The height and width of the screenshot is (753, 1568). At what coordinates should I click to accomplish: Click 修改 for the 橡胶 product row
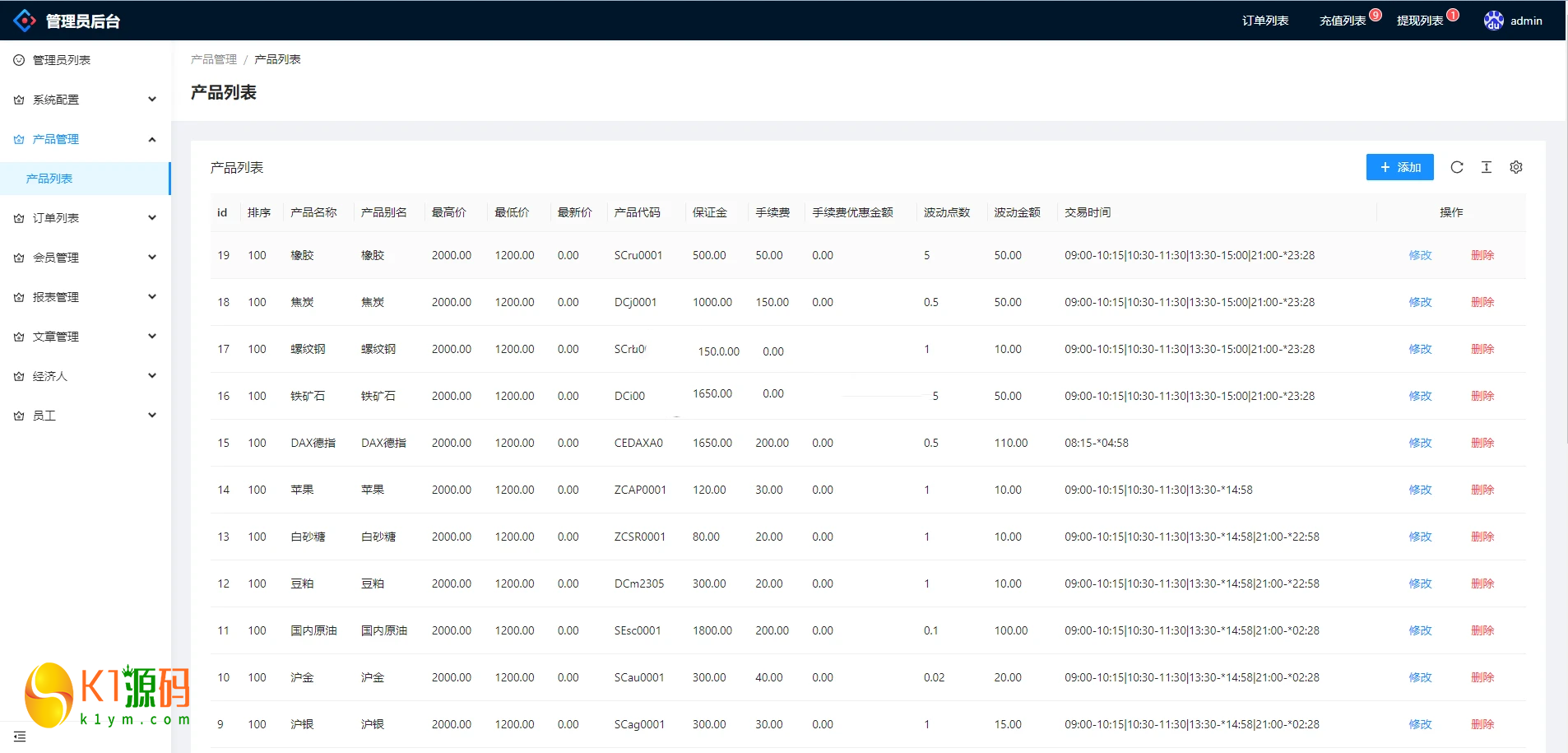click(x=1420, y=255)
